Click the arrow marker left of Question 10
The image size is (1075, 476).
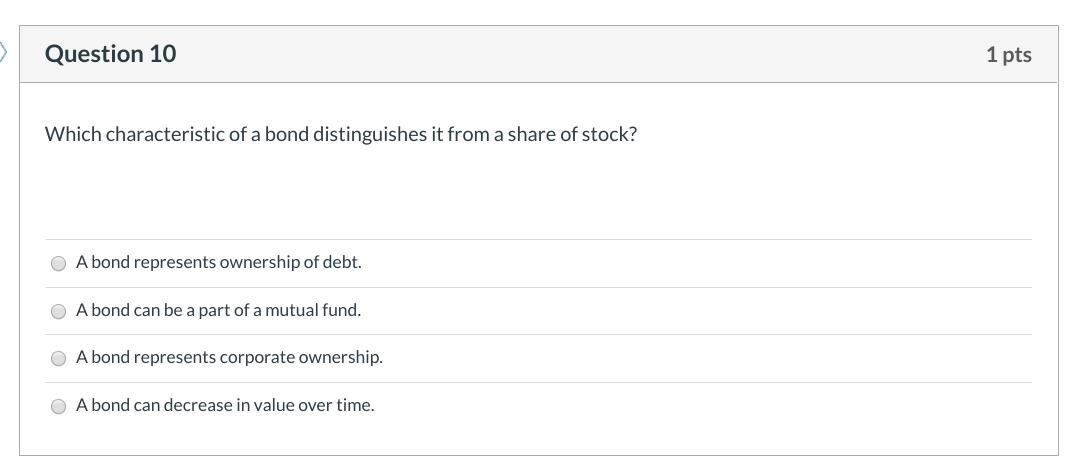(x=4, y=53)
